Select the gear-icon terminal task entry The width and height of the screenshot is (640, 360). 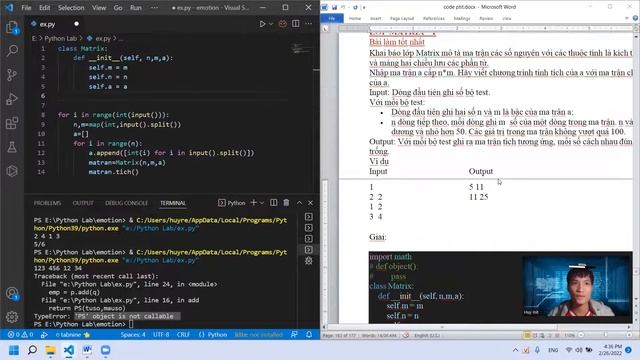tap(309, 261)
